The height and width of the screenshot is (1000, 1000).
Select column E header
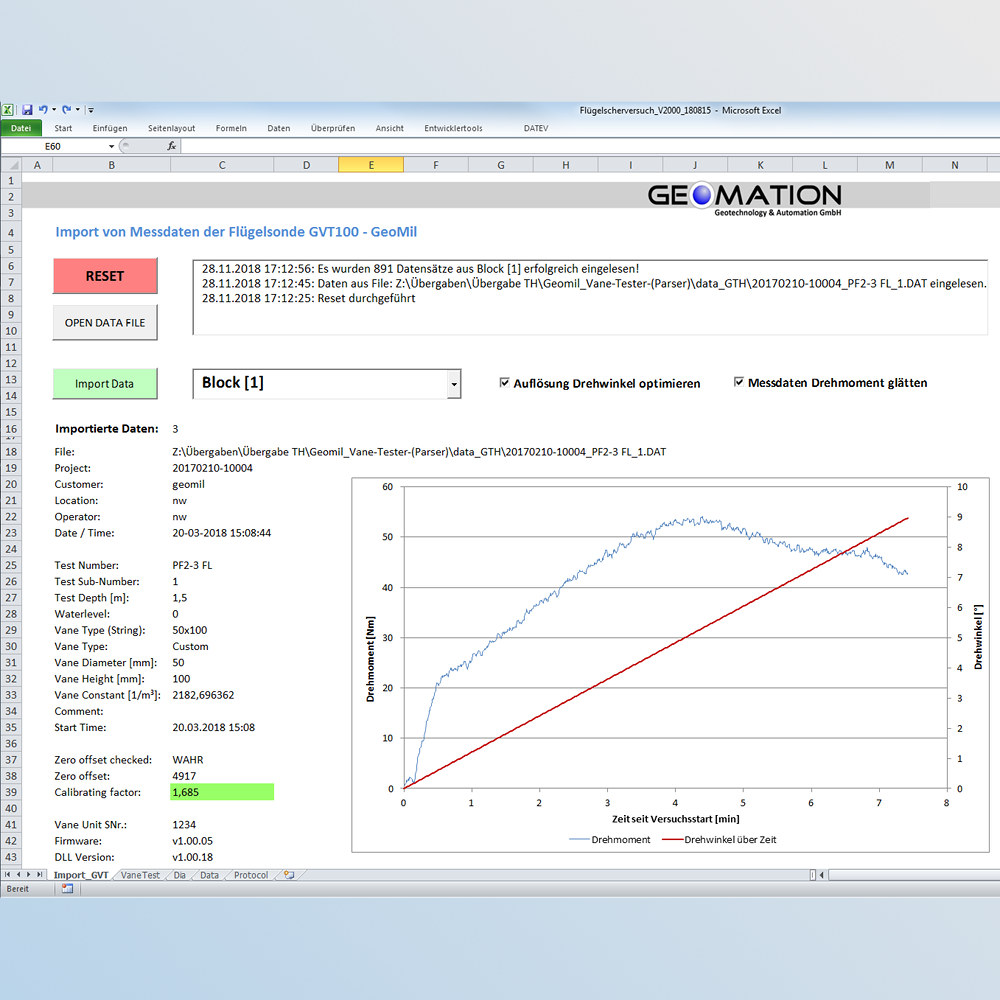(371, 165)
